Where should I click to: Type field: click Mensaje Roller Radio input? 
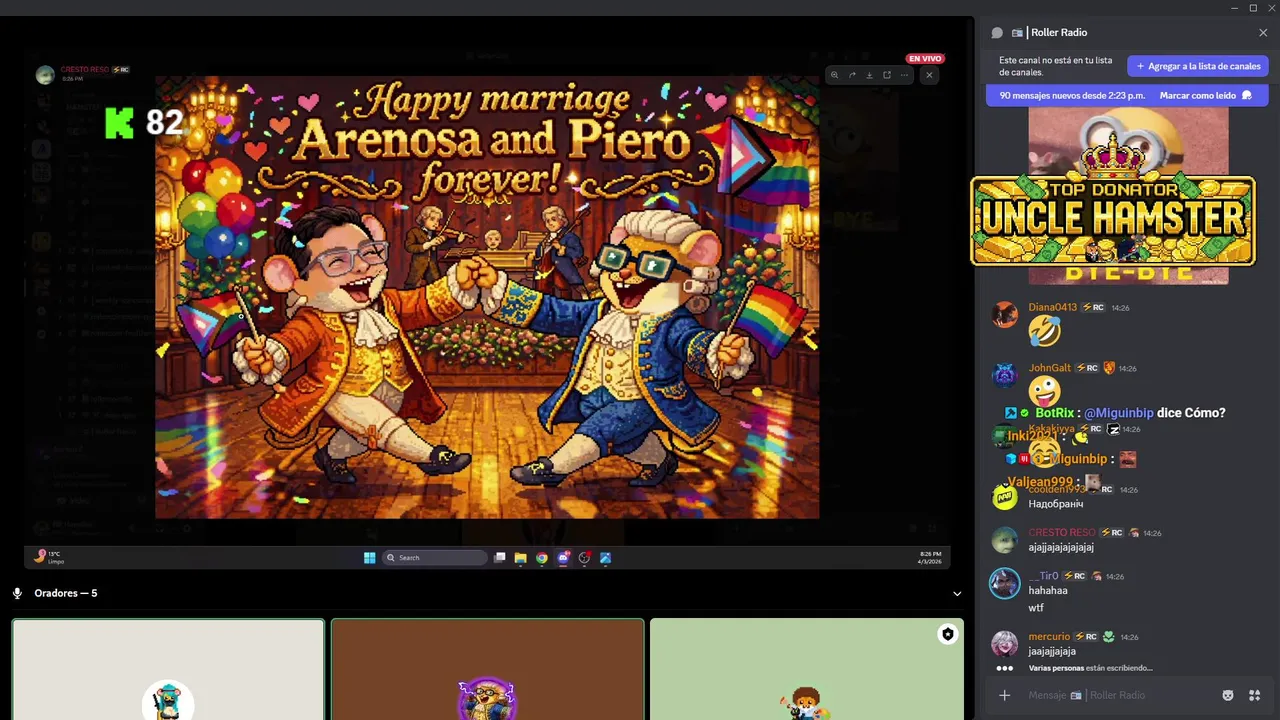coord(1118,695)
